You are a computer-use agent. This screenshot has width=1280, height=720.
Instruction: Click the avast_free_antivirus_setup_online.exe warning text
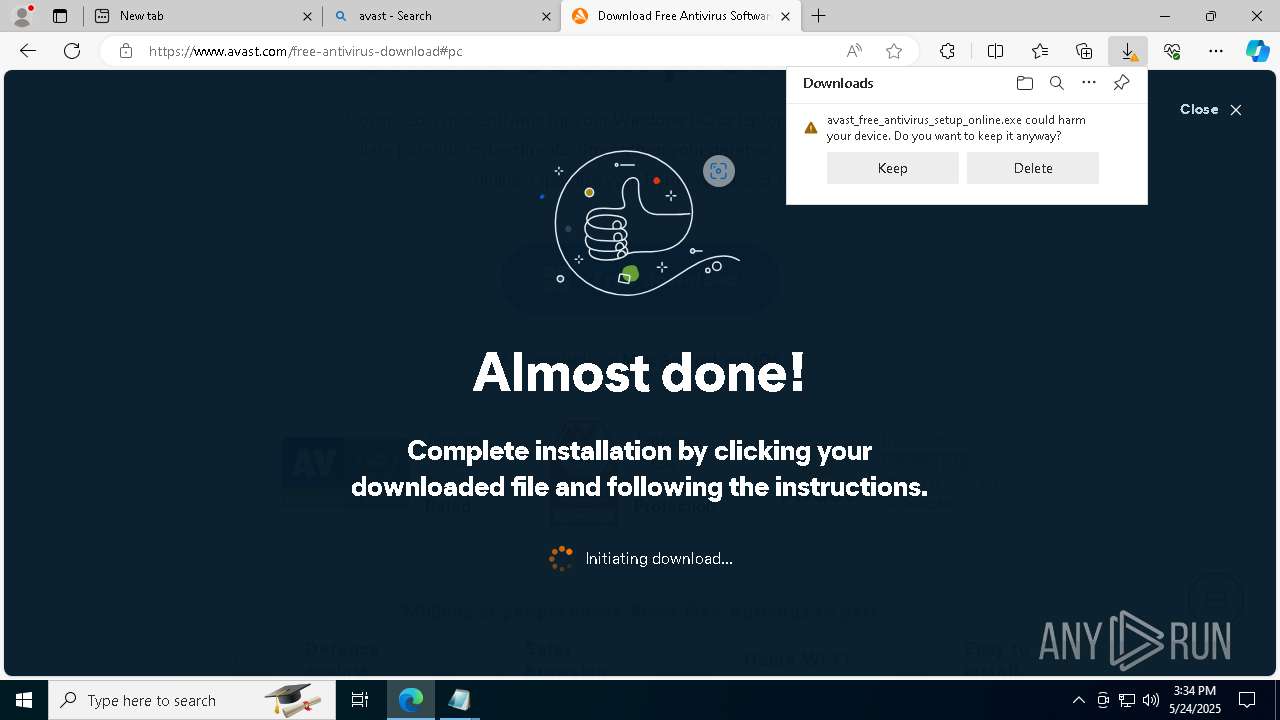point(956,128)
